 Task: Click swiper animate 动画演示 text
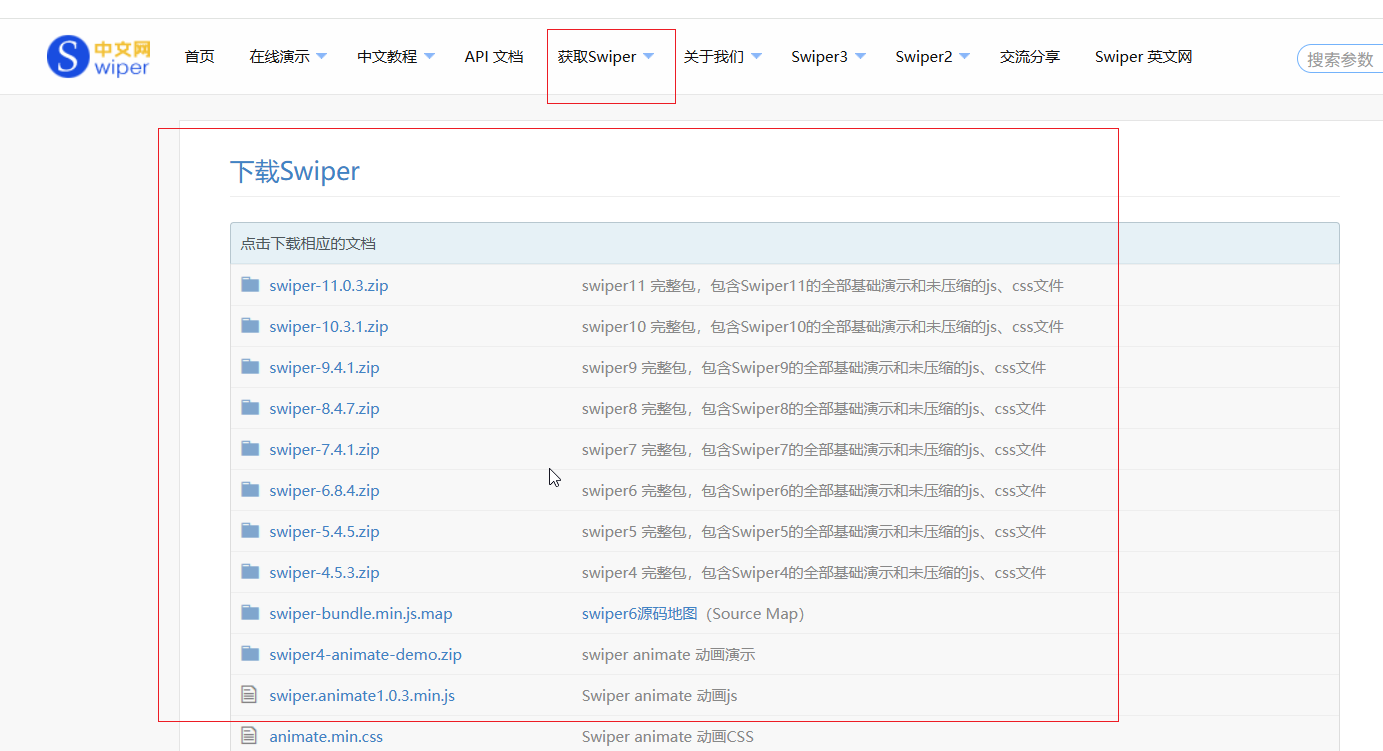pos(668,655)
